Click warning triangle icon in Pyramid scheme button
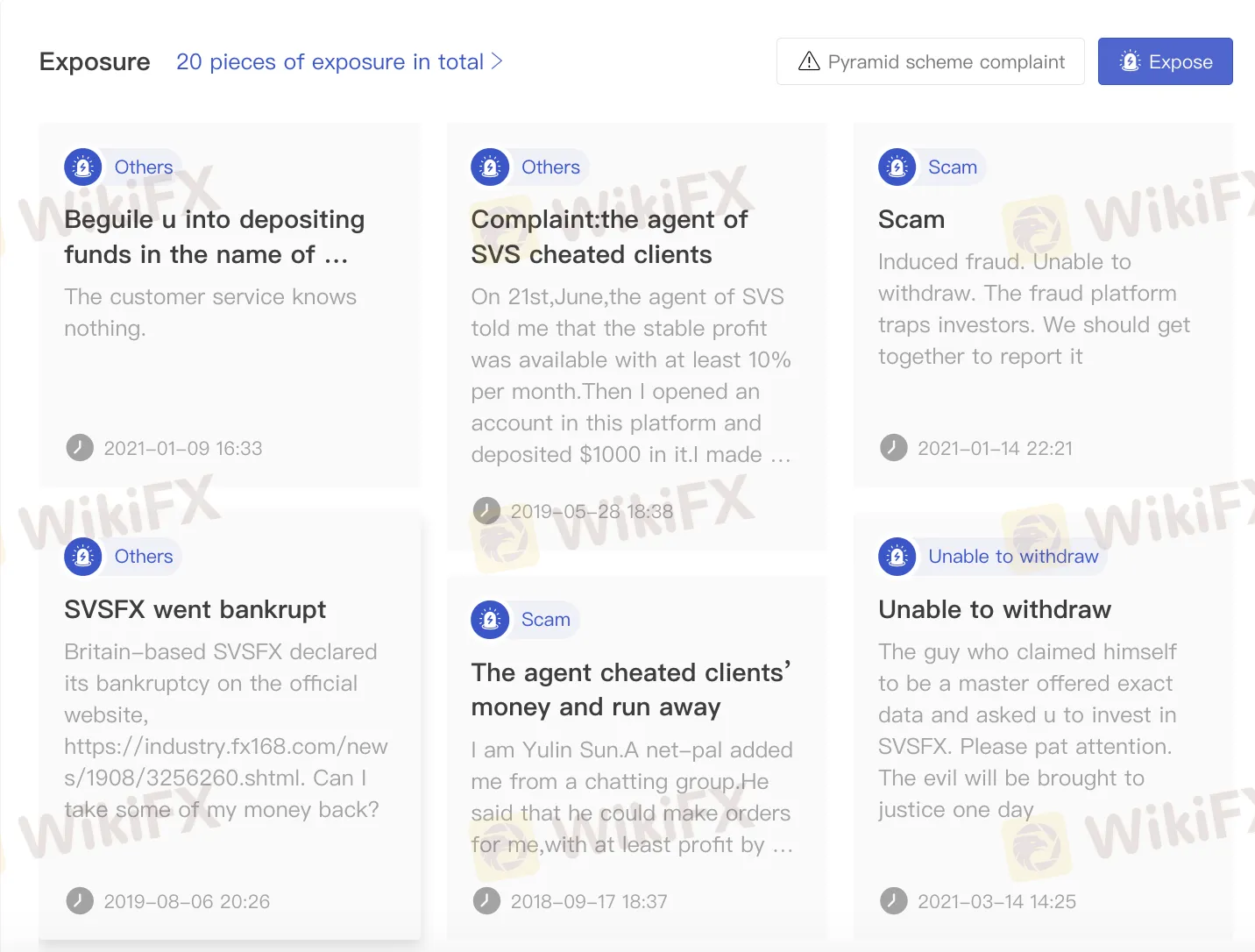This screenshot has height=952, width=1255. [x=809, y=61]
